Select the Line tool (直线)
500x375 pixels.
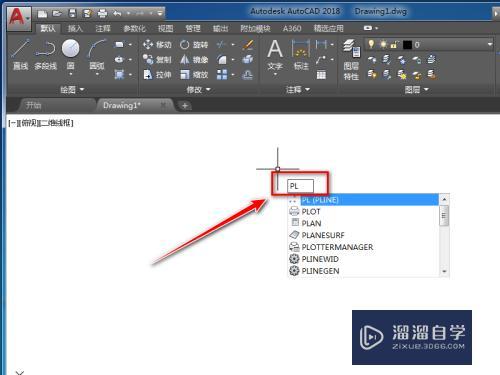point(20,54)
